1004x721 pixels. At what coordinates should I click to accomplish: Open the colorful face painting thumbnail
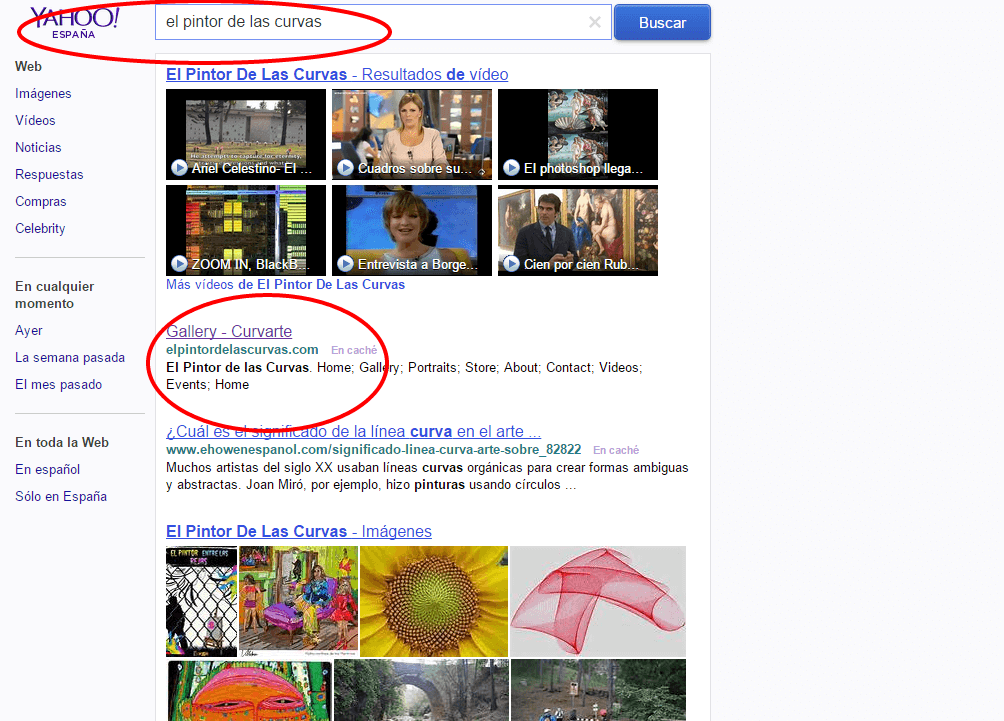(250, 690)
